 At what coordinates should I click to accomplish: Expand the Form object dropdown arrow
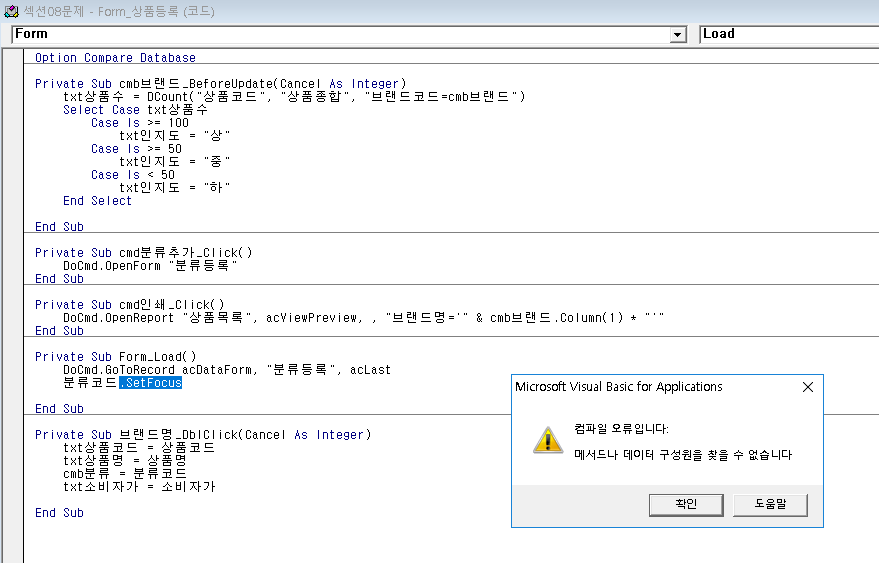(x=679, y=34)
